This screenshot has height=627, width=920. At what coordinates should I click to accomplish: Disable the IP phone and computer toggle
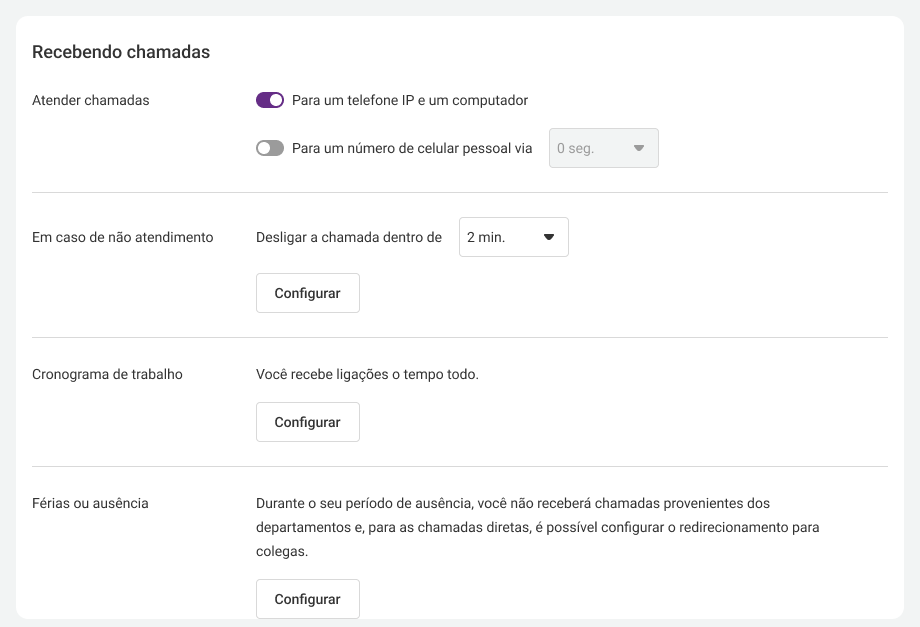pos(270,100)
